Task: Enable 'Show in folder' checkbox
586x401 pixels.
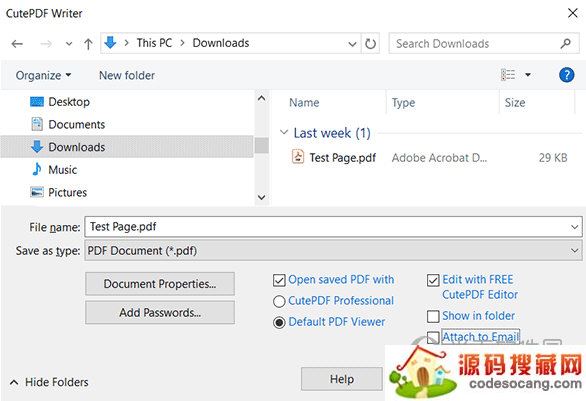Action: [433, 317]
